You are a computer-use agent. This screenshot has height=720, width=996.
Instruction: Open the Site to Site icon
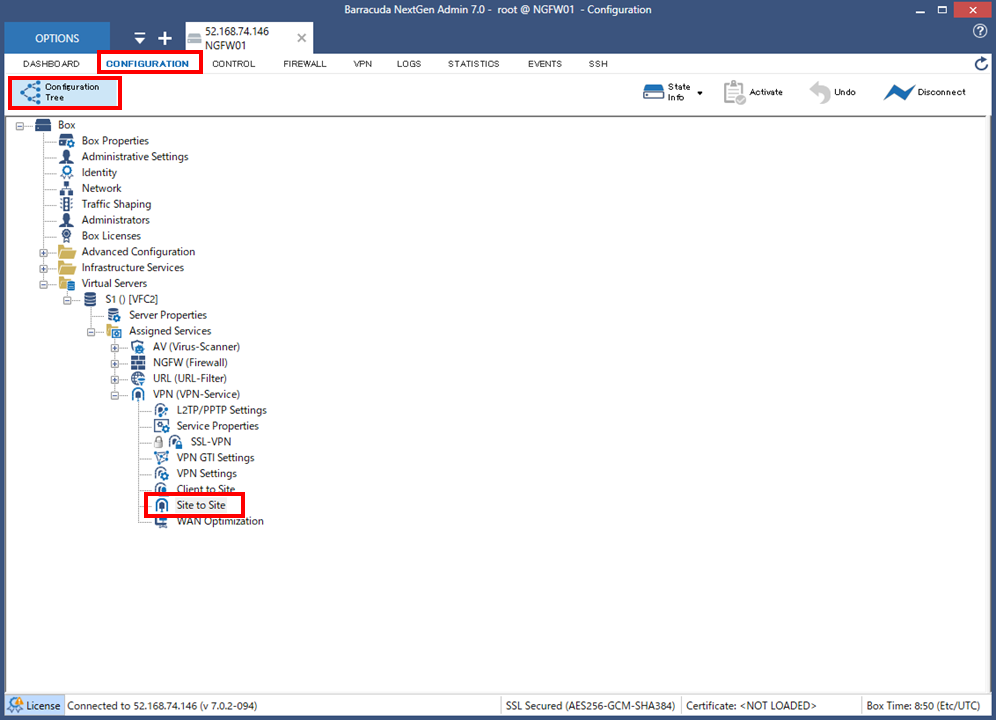tap(162, 505)
